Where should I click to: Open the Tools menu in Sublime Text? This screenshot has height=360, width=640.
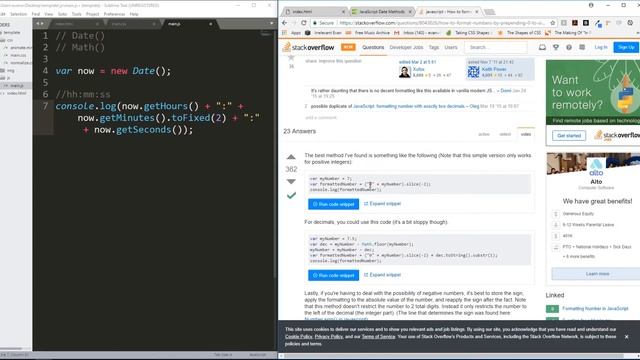click(x=76, y=14)
